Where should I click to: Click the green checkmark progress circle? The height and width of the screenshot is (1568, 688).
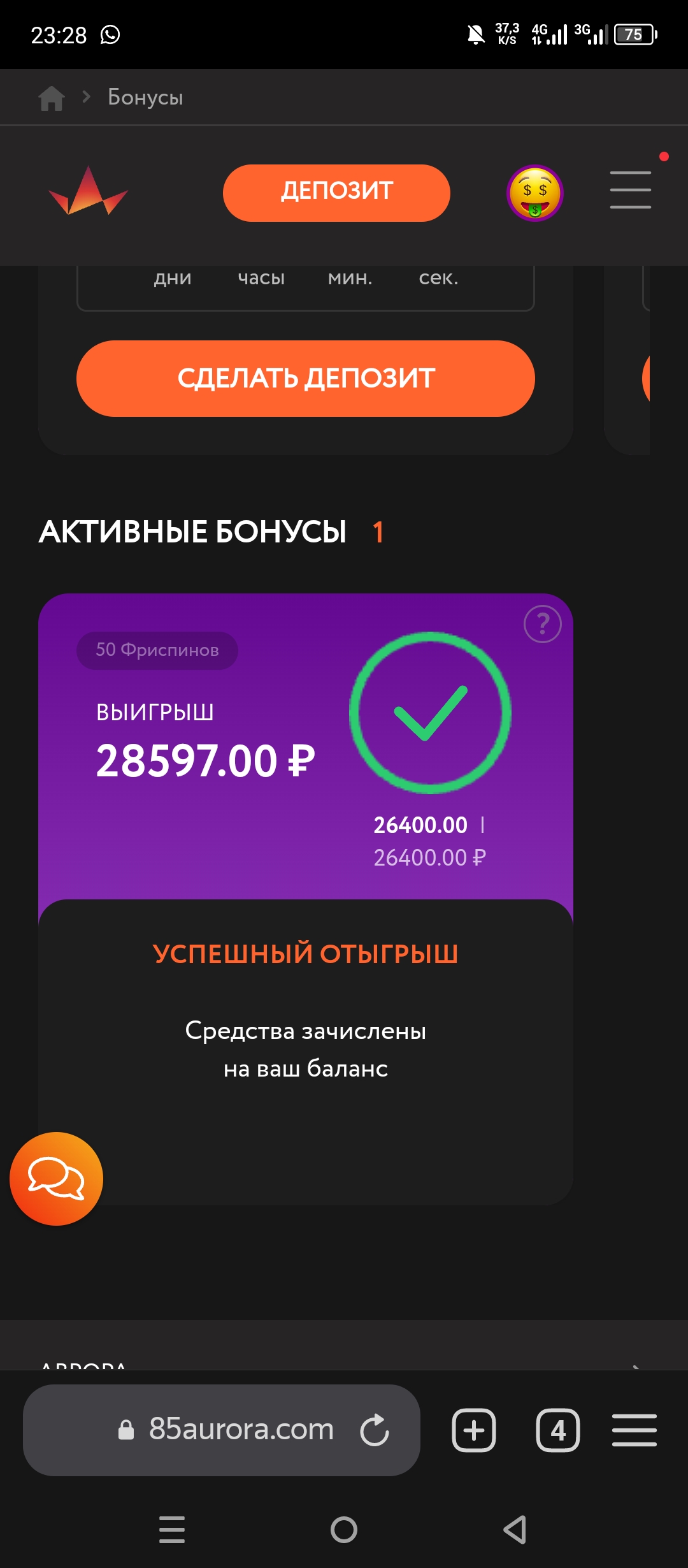tap(431, 713)
